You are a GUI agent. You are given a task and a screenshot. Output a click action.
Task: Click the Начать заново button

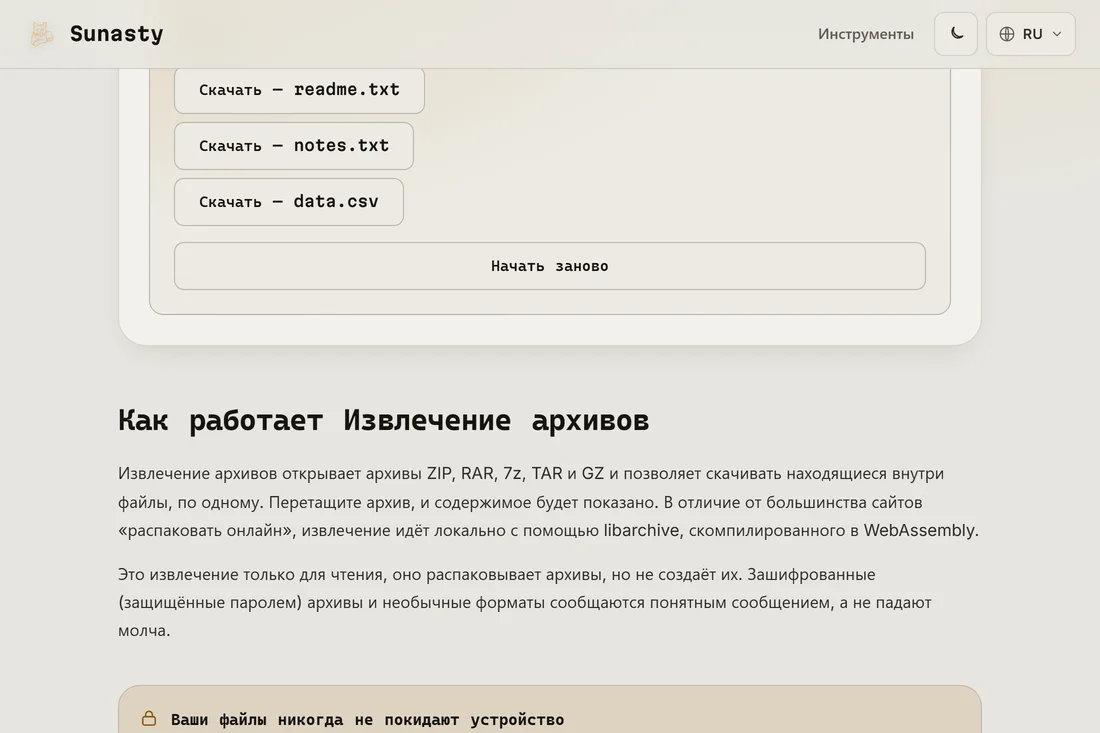(x=549, y=266)
